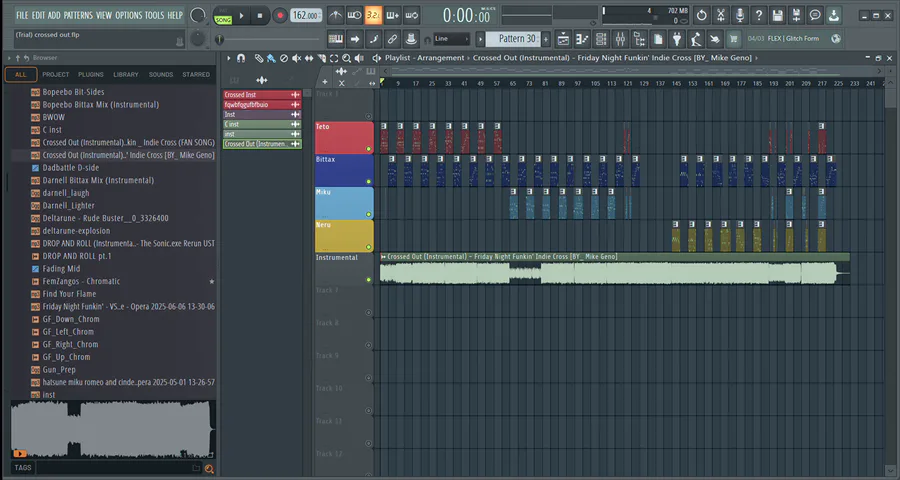Select the pencil draw tool in playlist

click(x=259, y=58)
